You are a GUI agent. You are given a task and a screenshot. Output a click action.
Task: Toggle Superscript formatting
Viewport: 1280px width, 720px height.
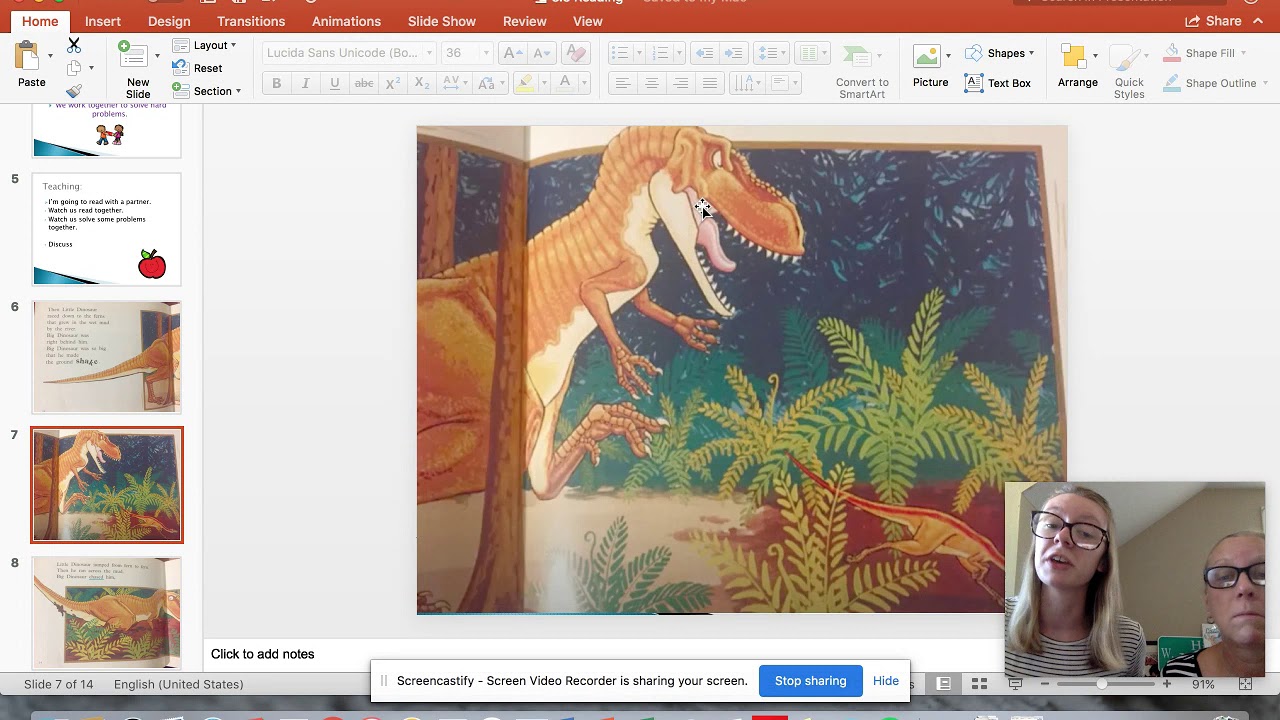tap(393, 83)
